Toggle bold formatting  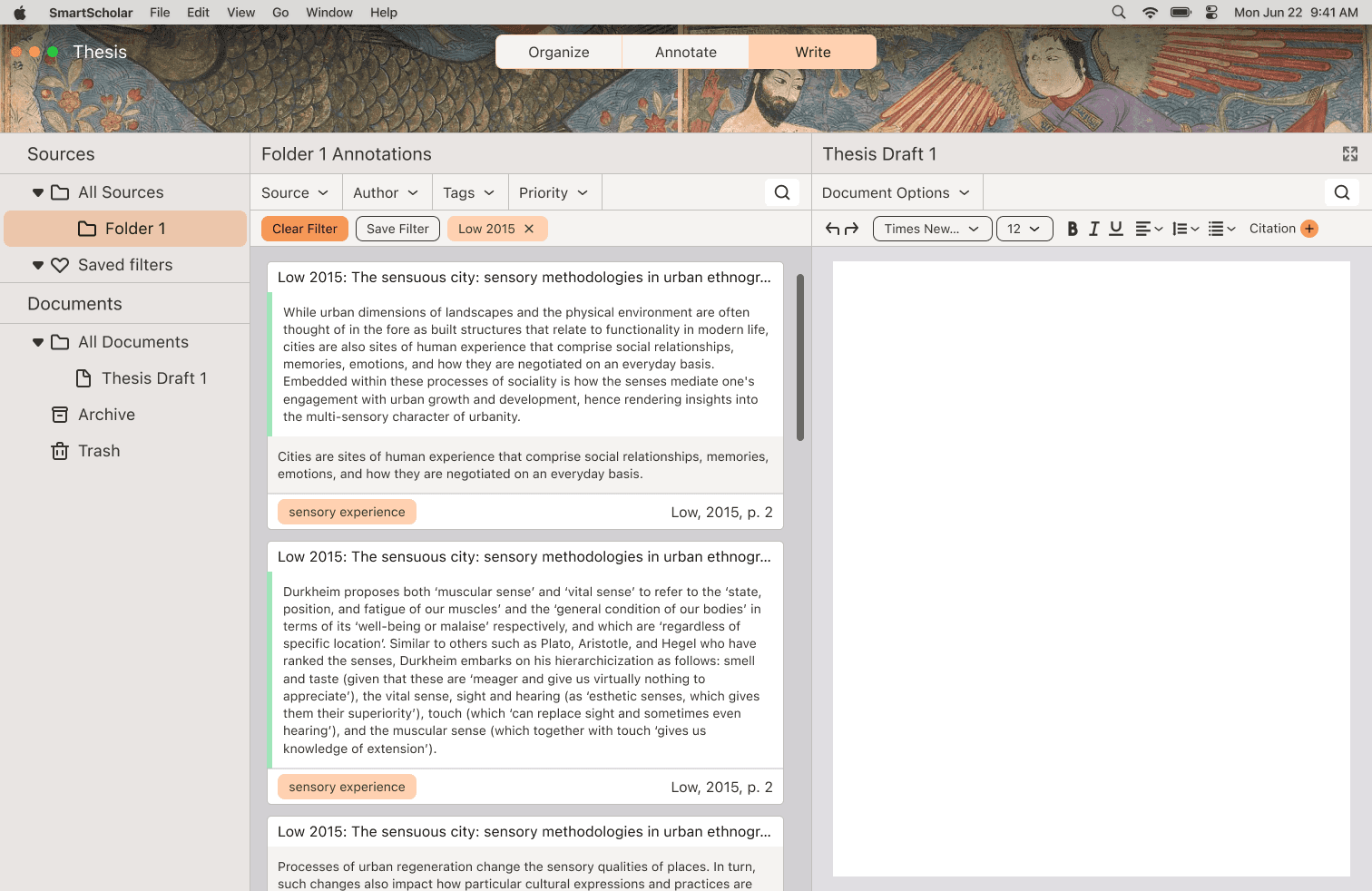pos(1073,229)
